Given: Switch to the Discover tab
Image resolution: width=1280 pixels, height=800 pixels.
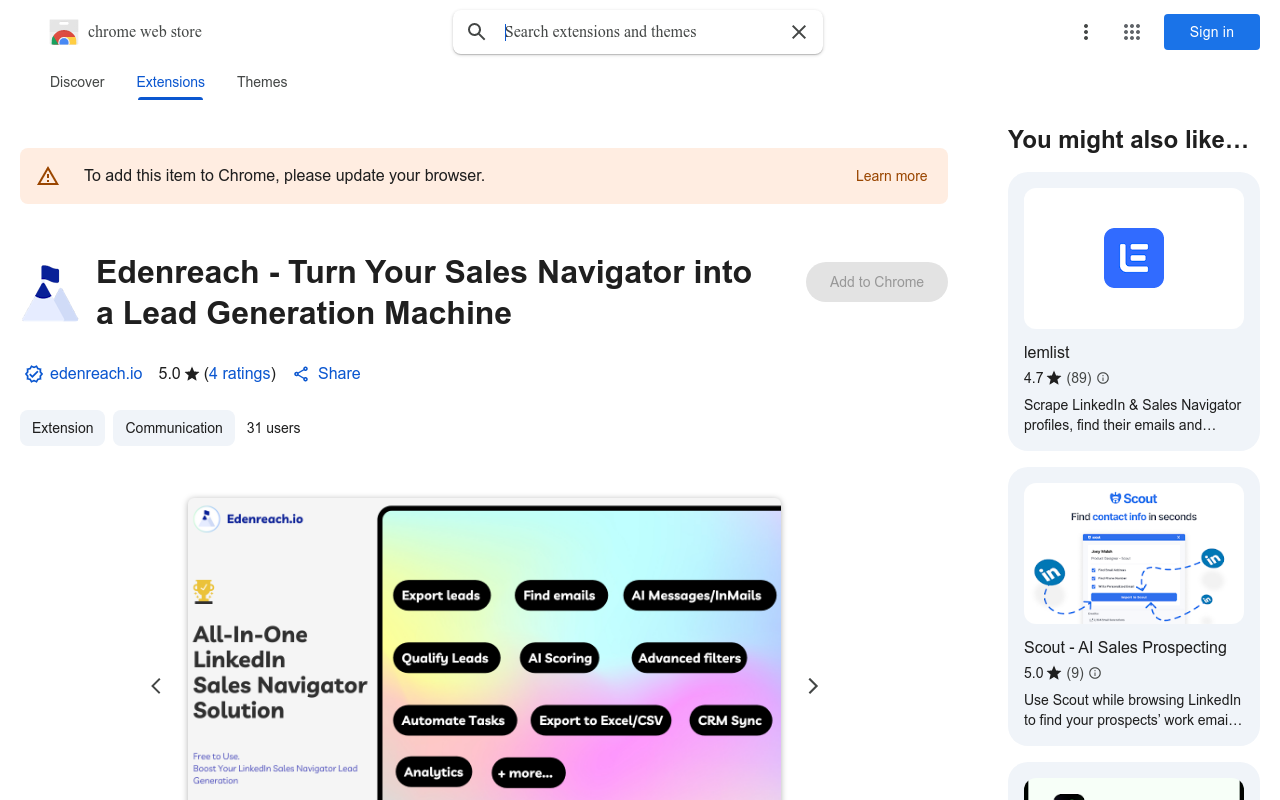Looking at the screenshot, I should (77, 82).
